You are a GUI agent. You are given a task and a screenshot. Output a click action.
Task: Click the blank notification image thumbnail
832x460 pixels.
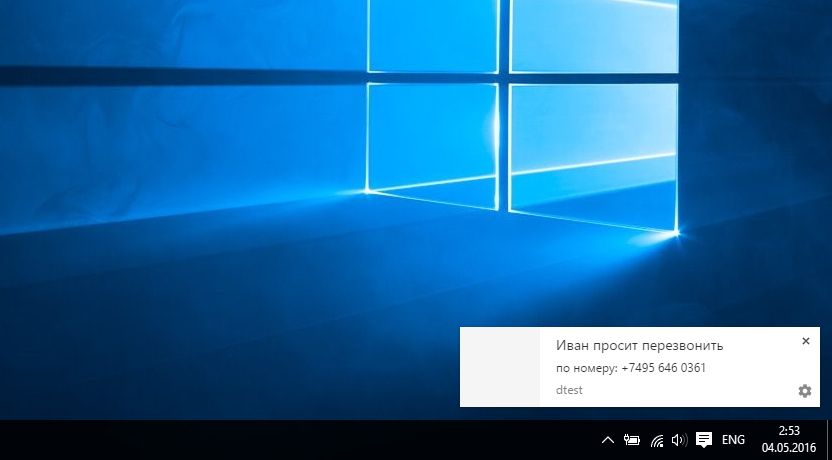tap(500, 367)
